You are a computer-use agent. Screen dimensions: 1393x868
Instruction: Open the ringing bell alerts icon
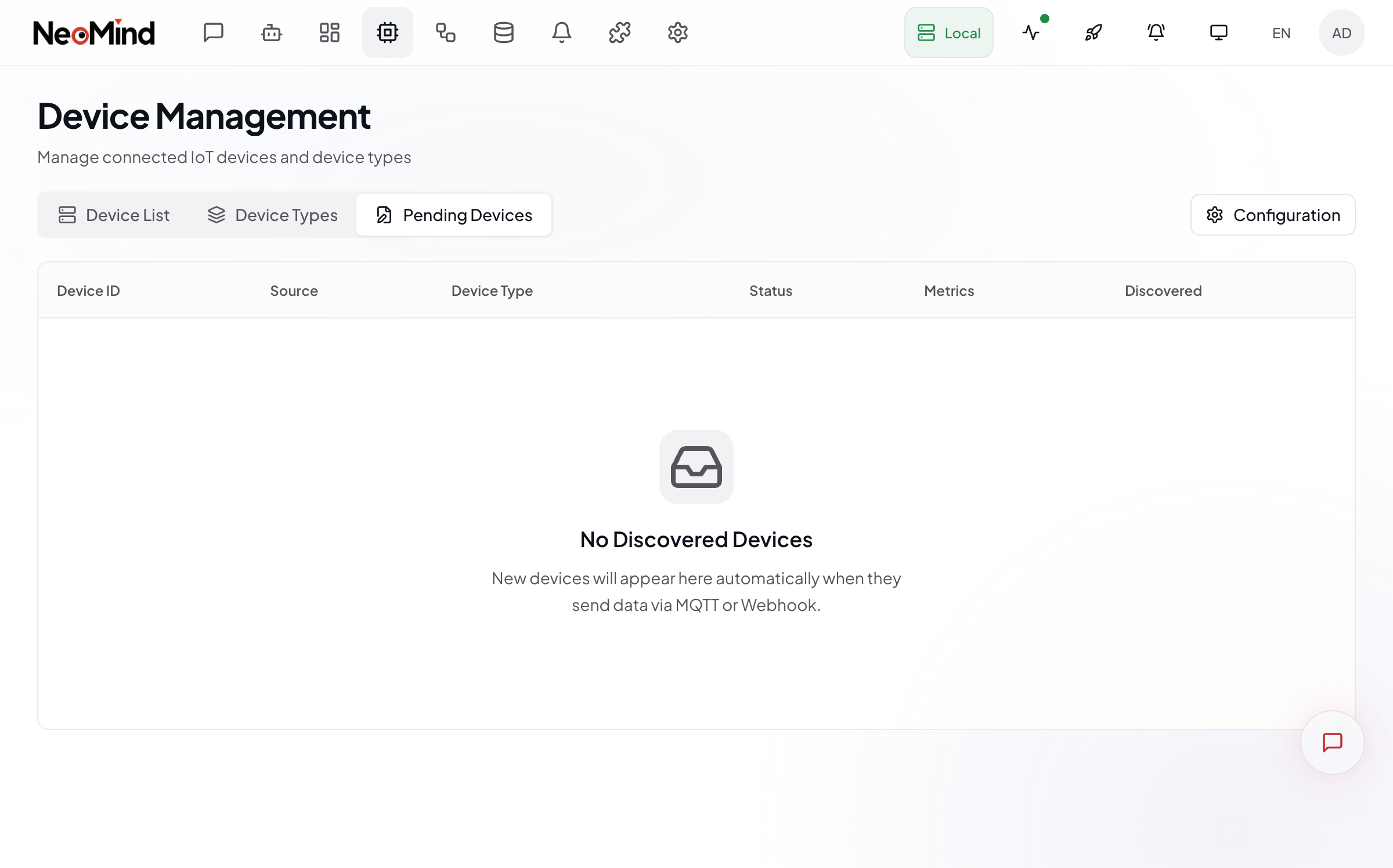pos(1156,32)
